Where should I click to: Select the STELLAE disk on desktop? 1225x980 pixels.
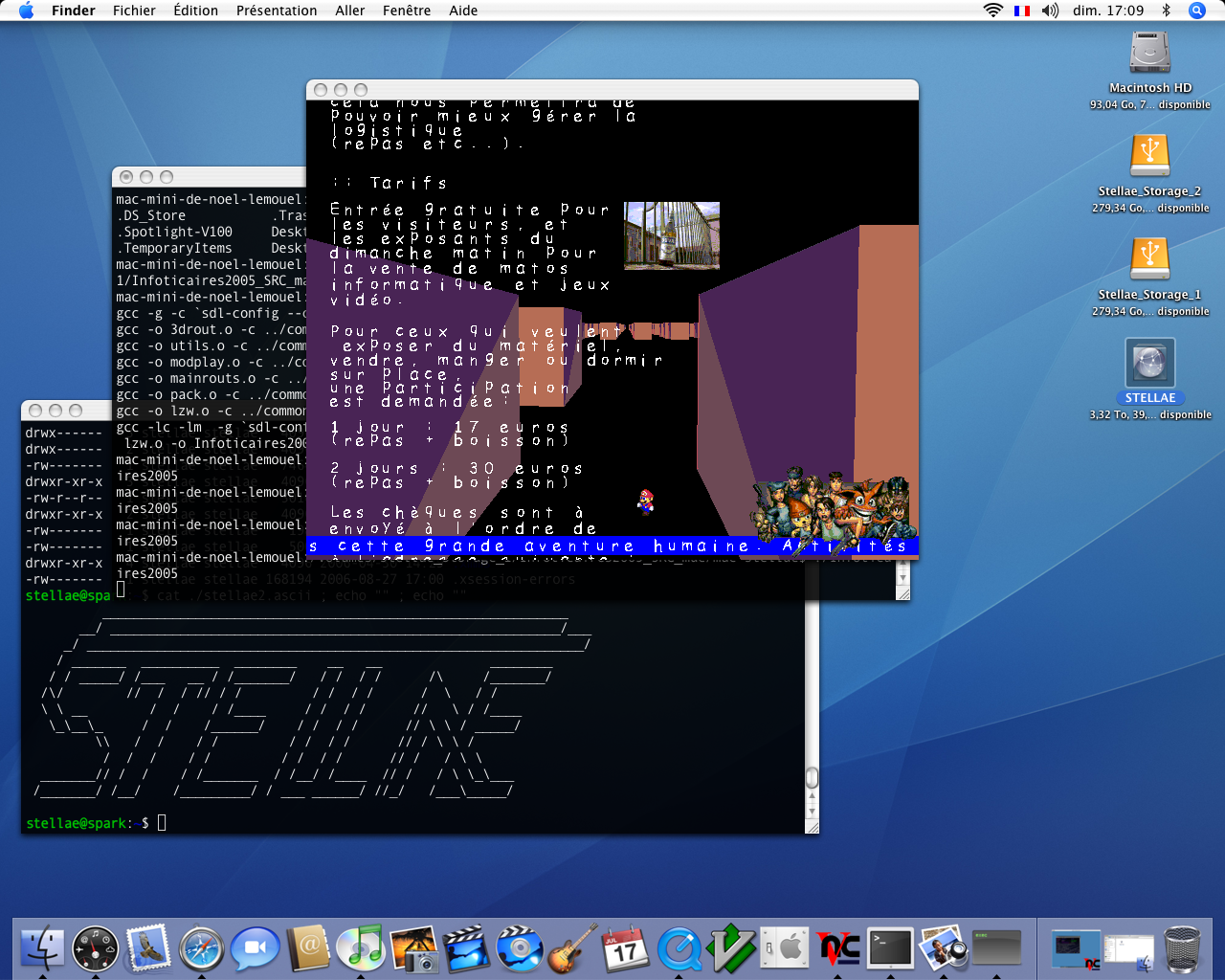pos(1149,365)
